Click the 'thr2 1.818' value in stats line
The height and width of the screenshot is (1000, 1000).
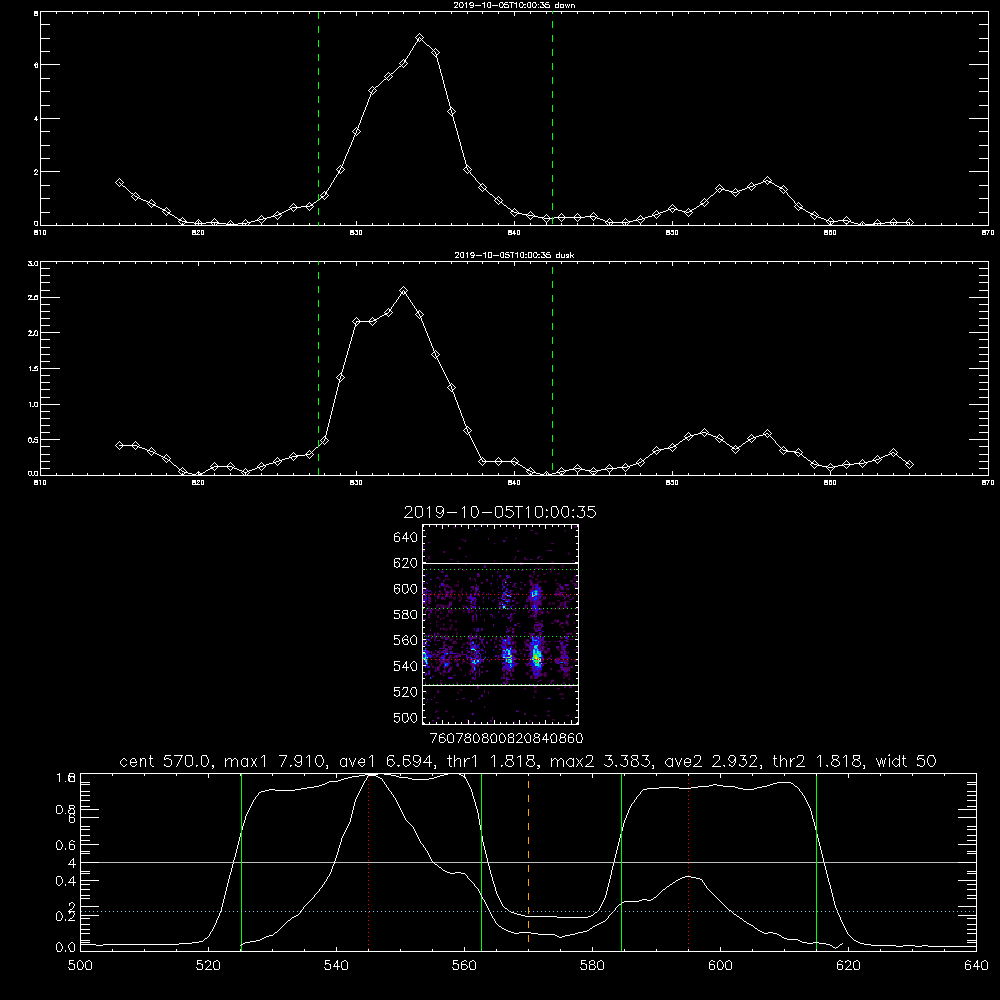[x=818, y=761]
